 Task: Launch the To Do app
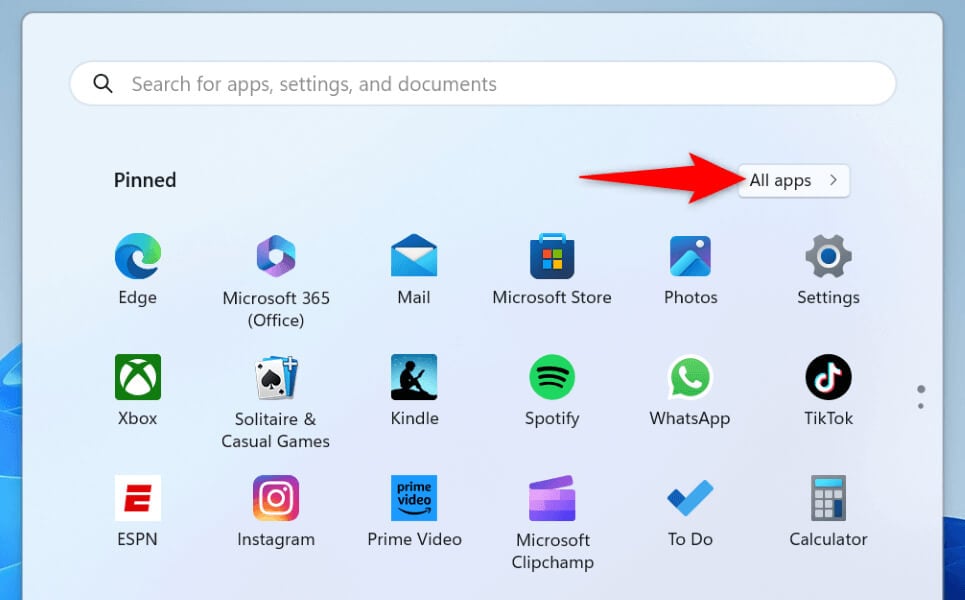[690, 498]
